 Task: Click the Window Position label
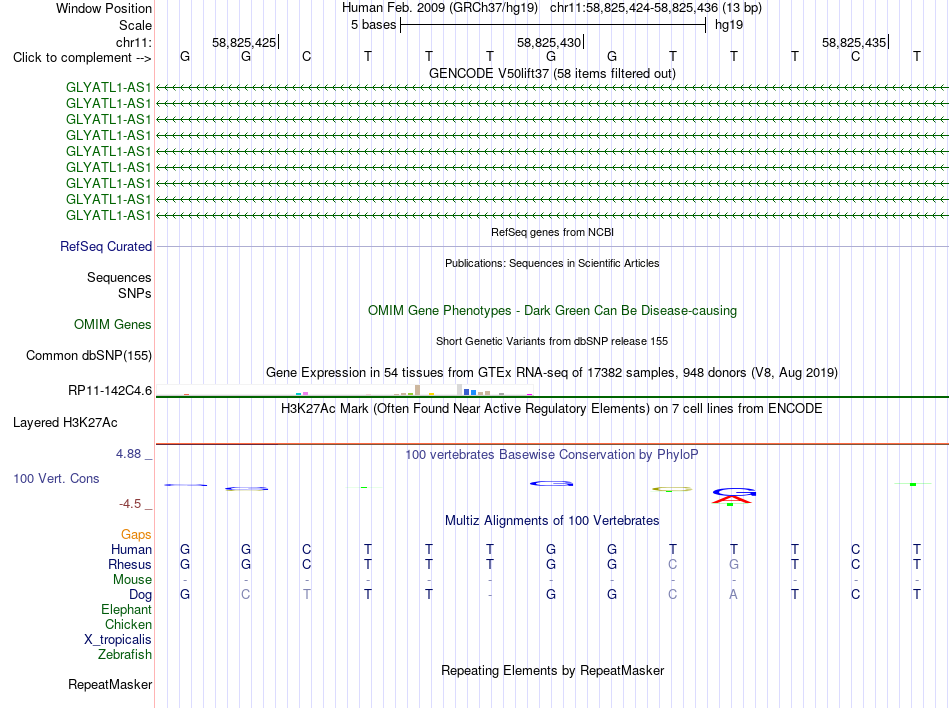coord(104,8)
